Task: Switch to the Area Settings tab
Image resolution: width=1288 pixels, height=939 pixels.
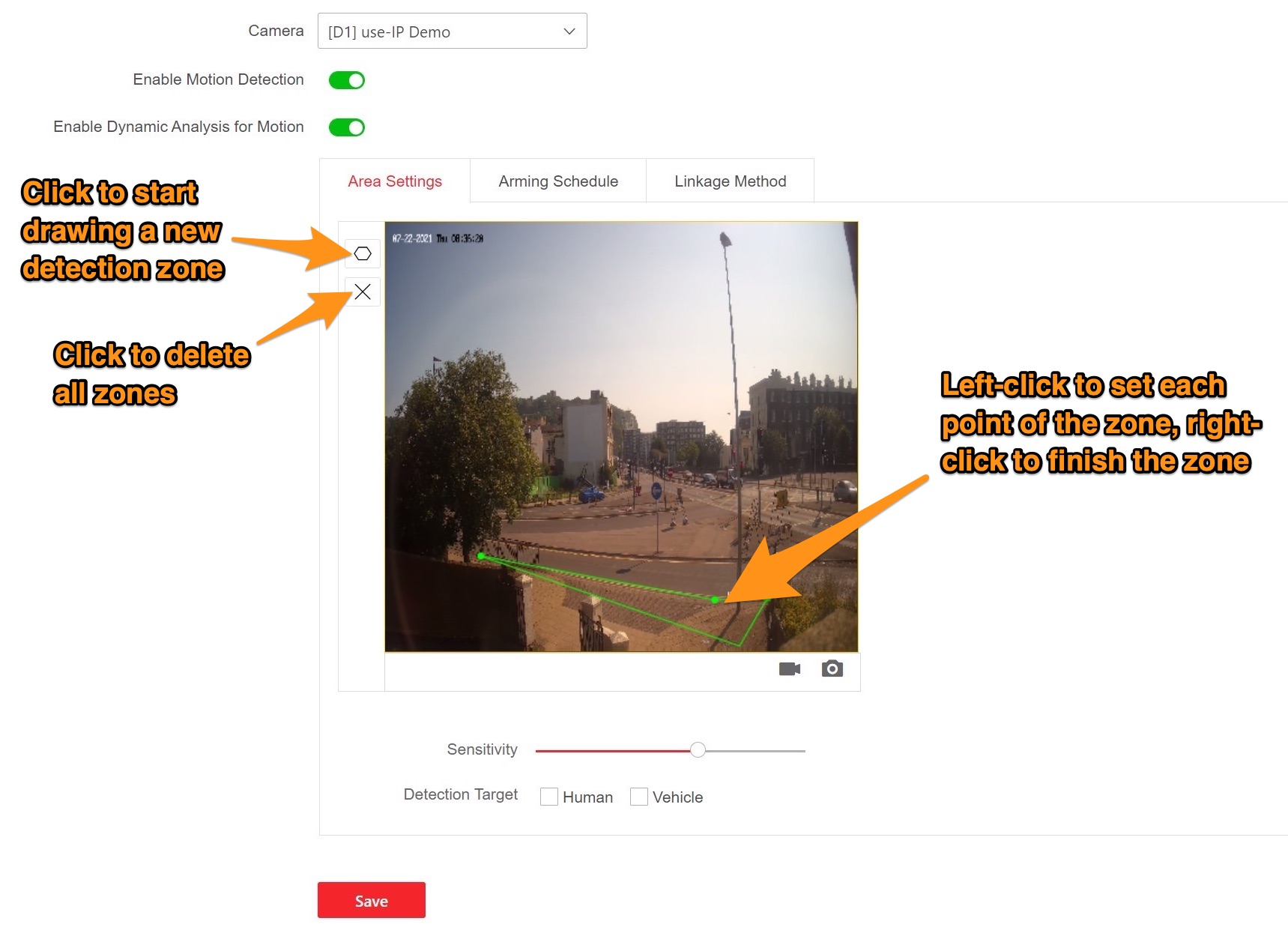Action: click(x=395, y=181)
